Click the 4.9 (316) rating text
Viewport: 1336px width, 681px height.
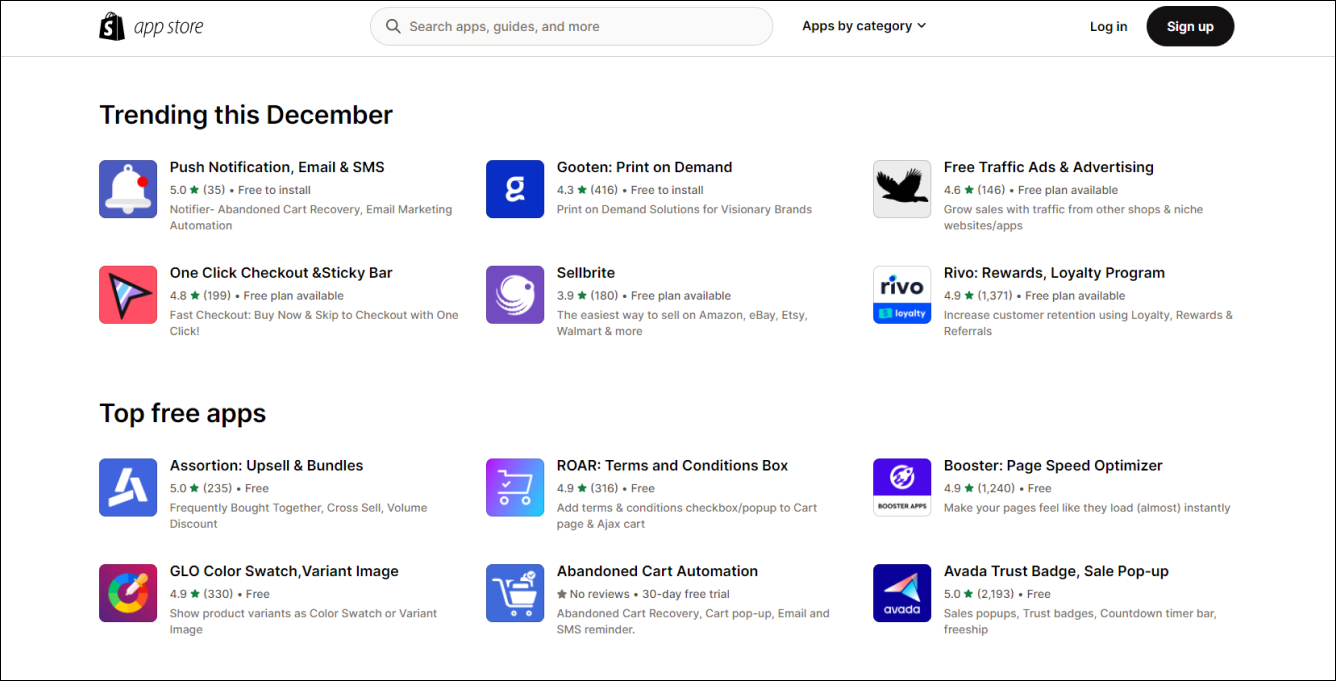point(588,489)
